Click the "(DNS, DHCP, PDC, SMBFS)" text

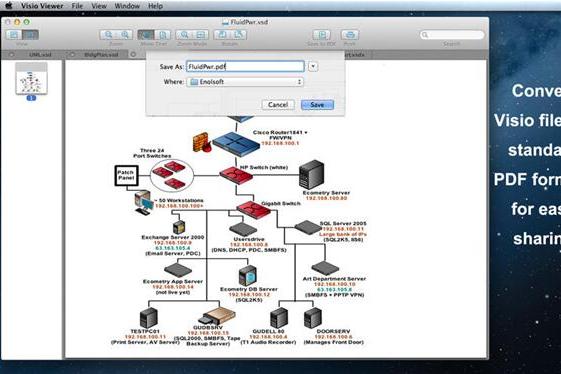[x=249, y=250]
